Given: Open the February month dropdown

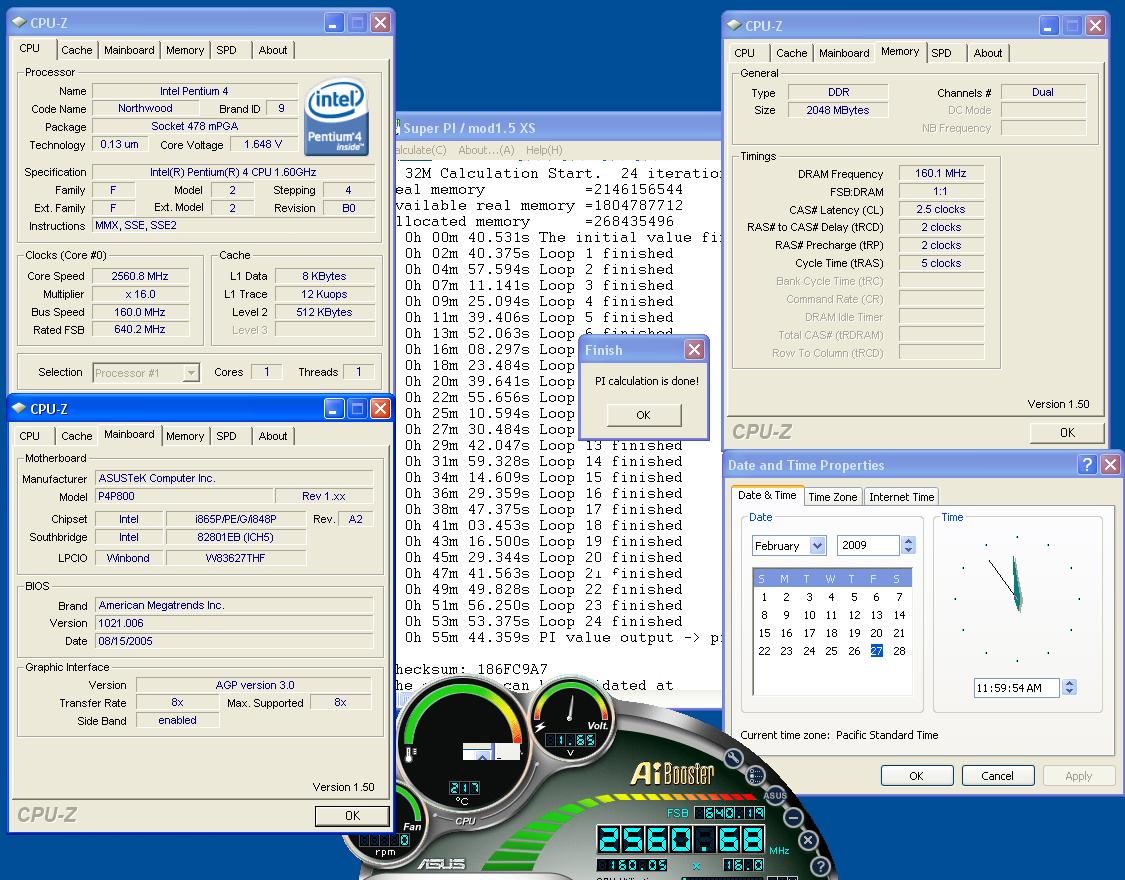Looking at the screenshot, I should [817, 546].
